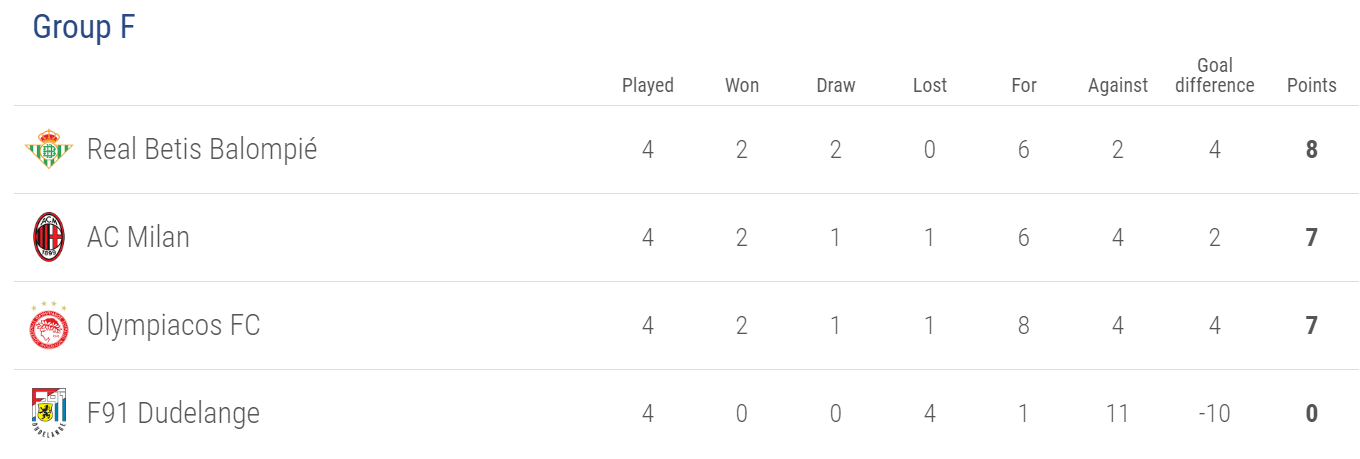
Task: Open the Real Betis Balompié team link
Action: pos(202,149)
